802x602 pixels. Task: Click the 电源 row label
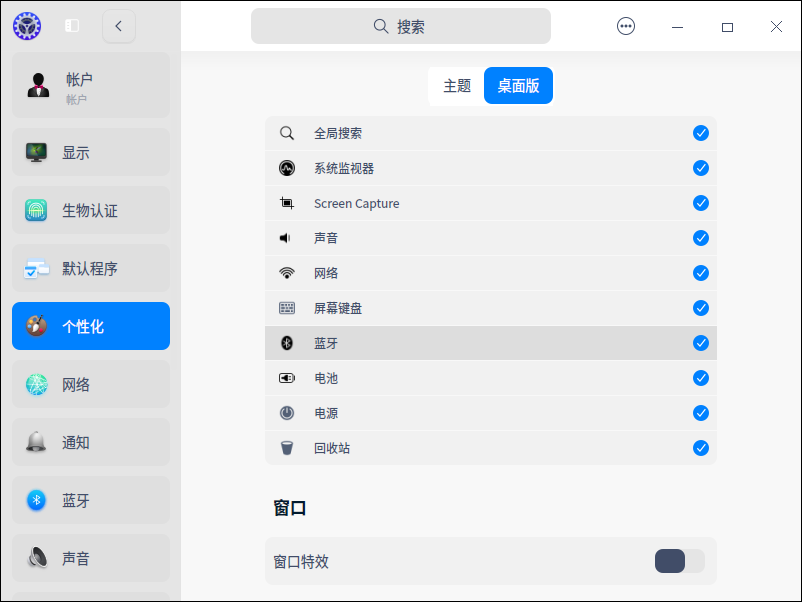pos(326,413)
